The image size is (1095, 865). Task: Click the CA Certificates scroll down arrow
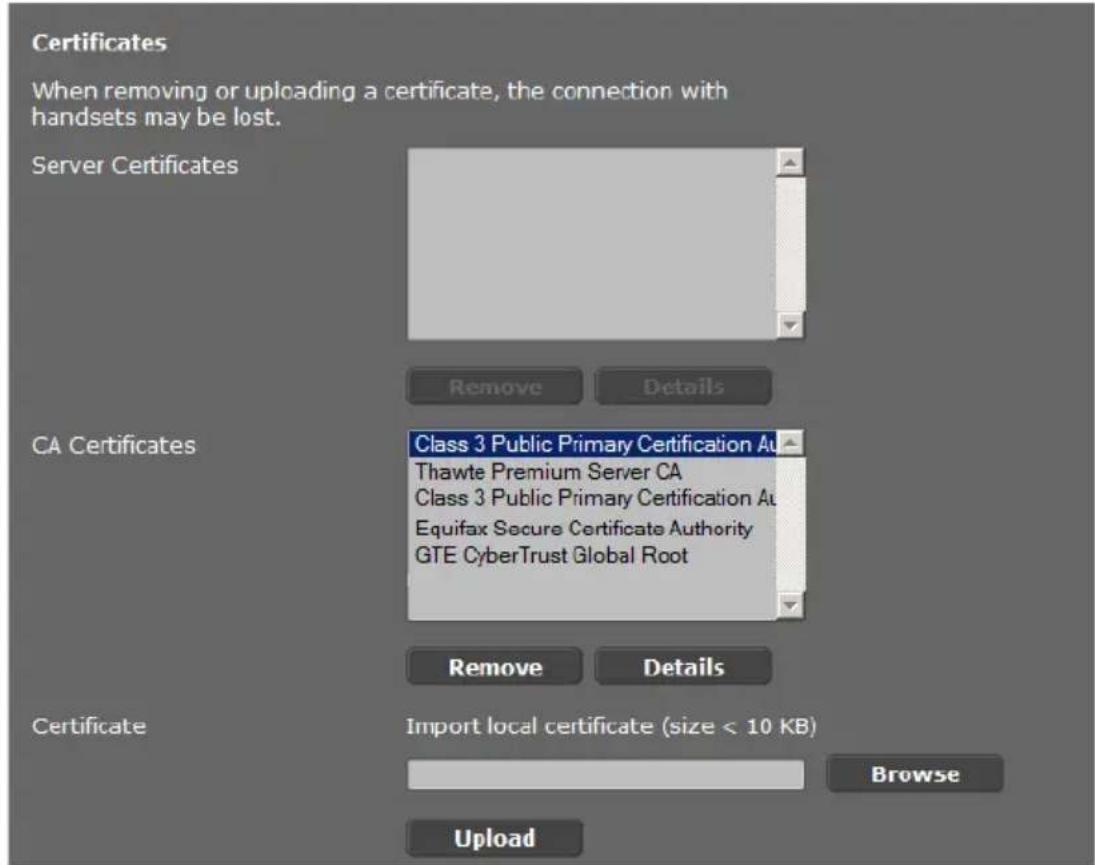[x=790, y=605]
